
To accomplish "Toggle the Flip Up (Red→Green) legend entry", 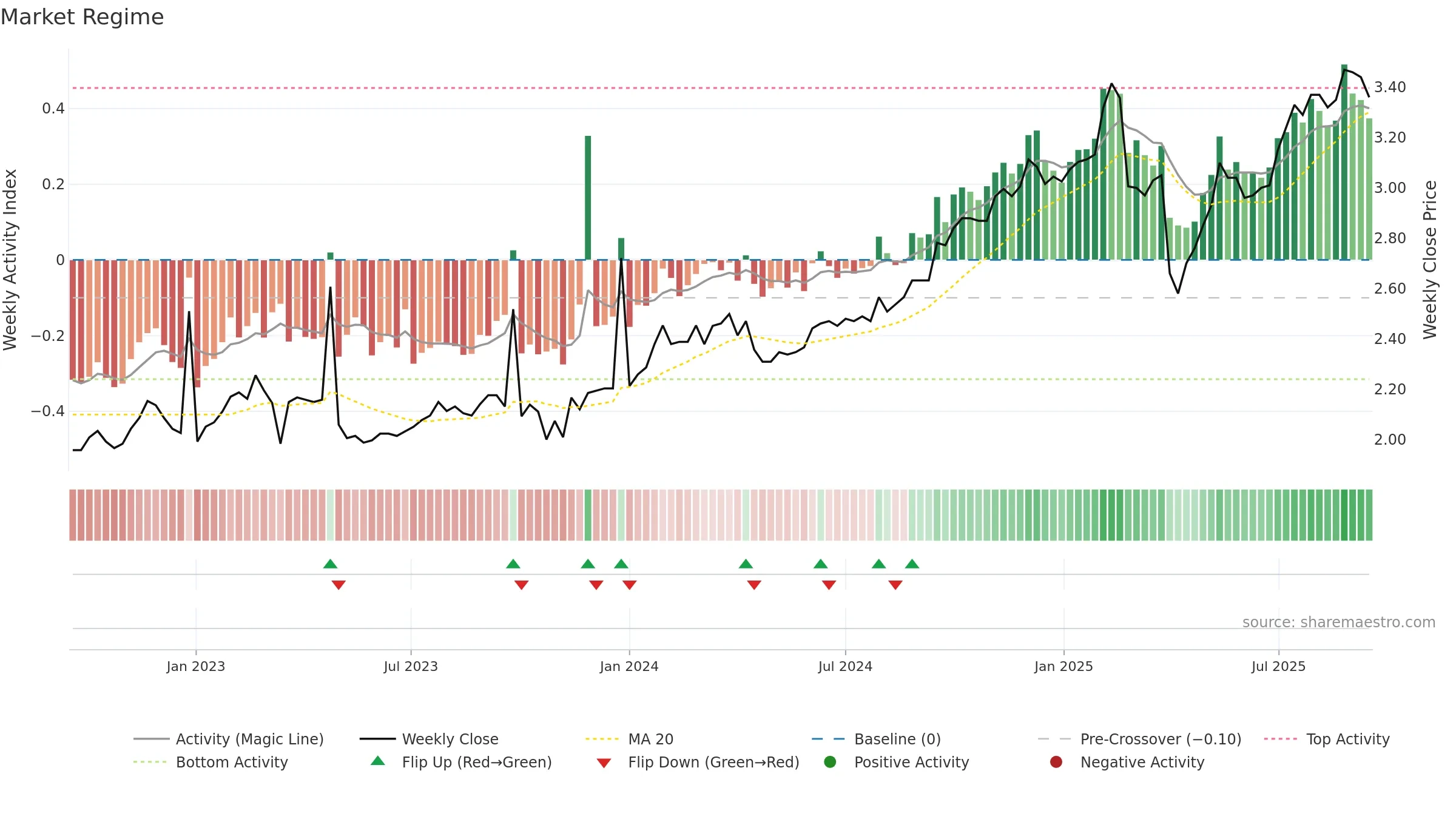I will 461,762.
